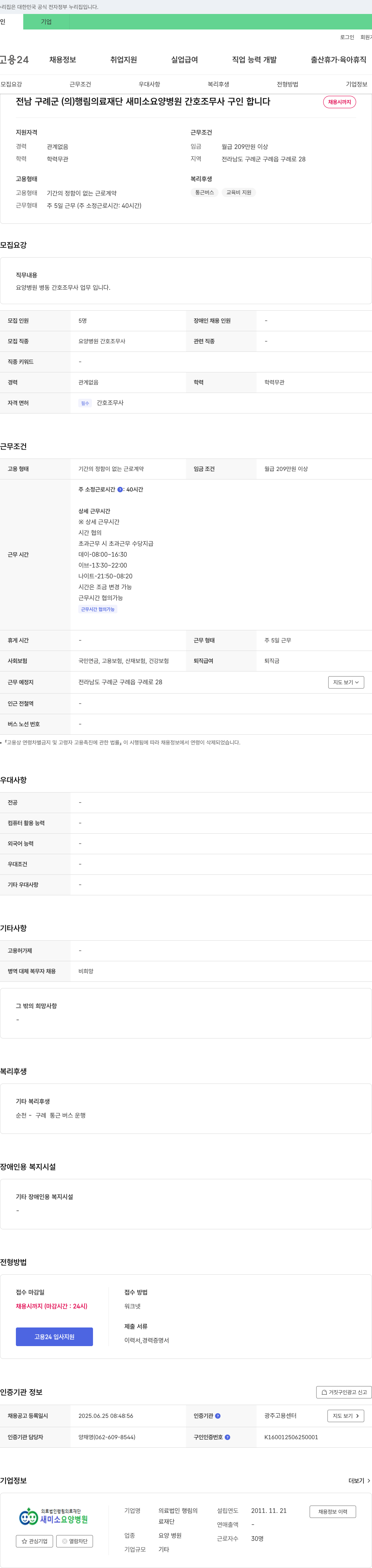Click the 설립연도 value 2011. 11. 21
Viewport: 372px width, 1568px height.
coord(269,1511)
